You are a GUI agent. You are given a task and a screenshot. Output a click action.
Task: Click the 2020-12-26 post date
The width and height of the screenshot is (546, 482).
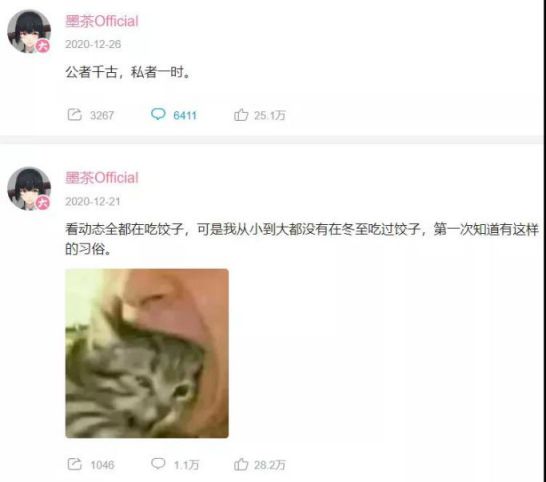[93, 44]
